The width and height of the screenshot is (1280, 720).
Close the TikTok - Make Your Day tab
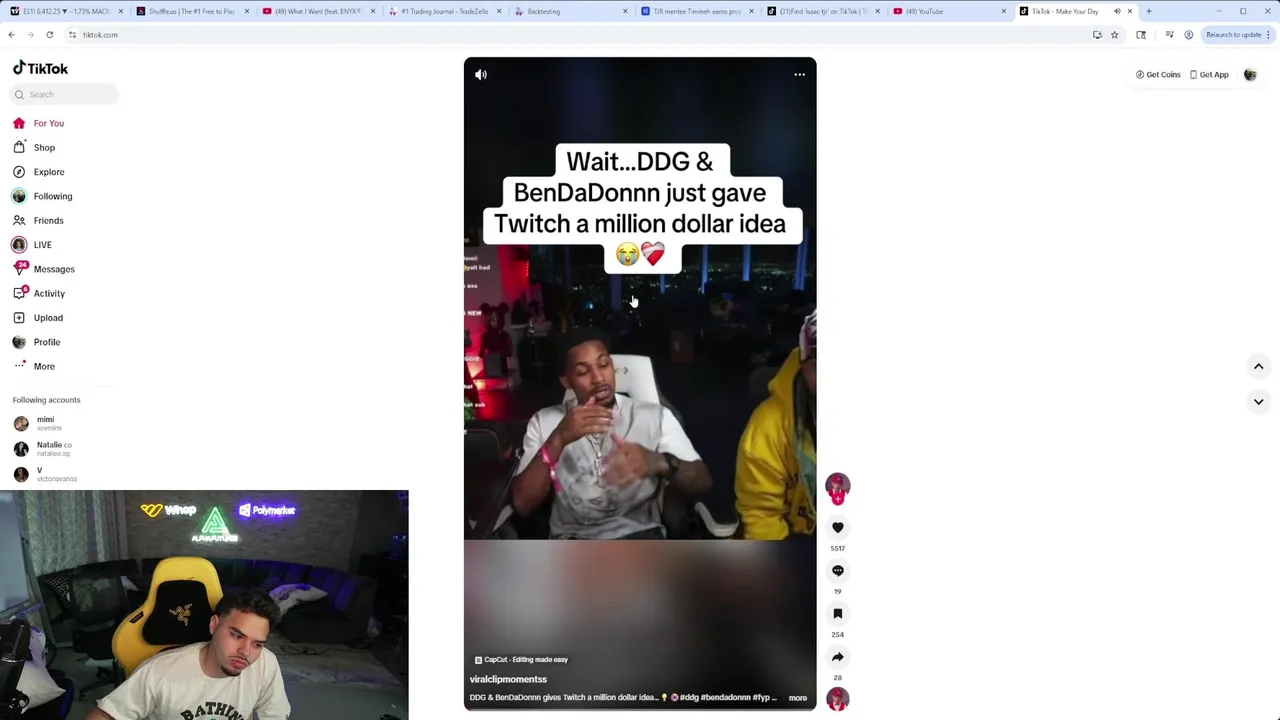(x=1130, y=11)
